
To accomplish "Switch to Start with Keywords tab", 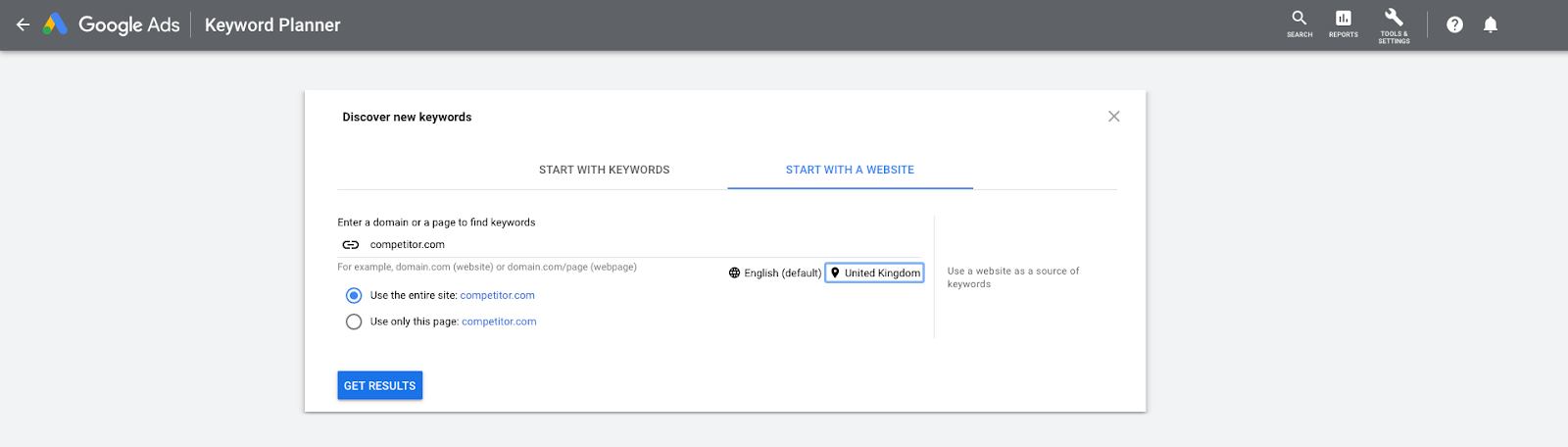I will pos(605,170).
